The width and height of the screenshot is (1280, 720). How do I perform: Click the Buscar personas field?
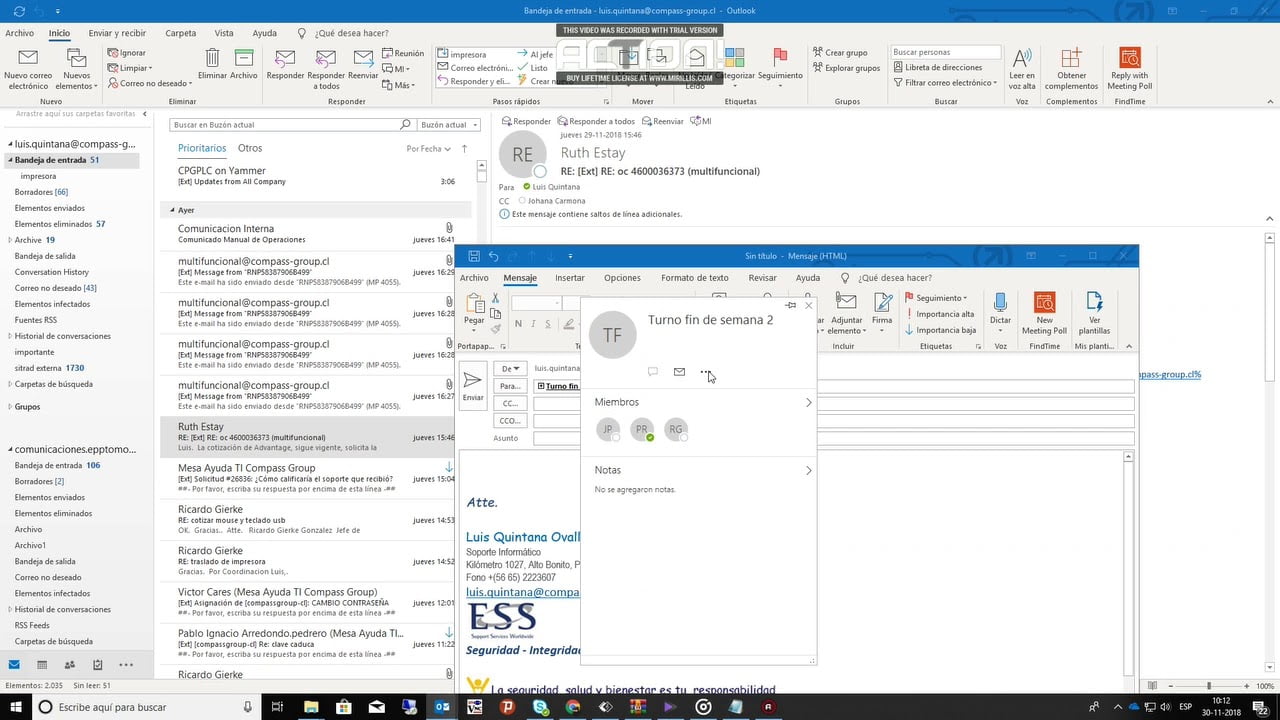(x=945, y=52)
